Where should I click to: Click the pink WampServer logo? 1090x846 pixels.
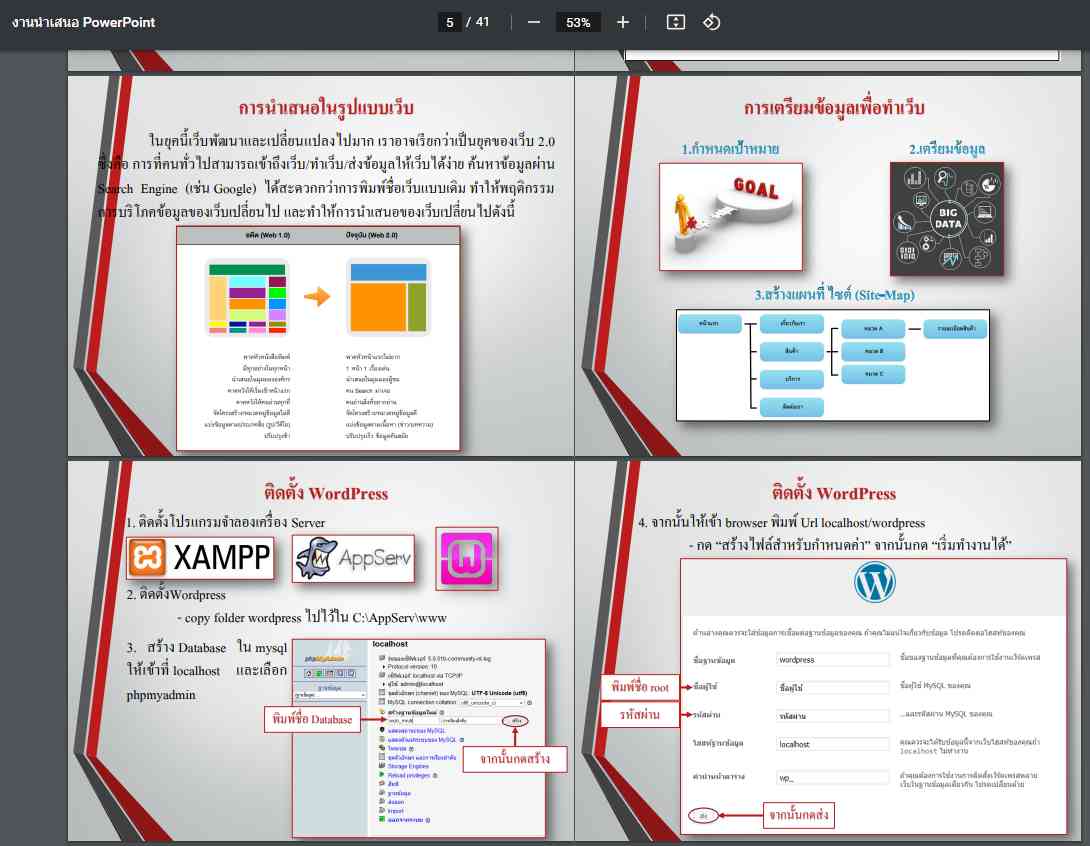[x=467, y=558]
